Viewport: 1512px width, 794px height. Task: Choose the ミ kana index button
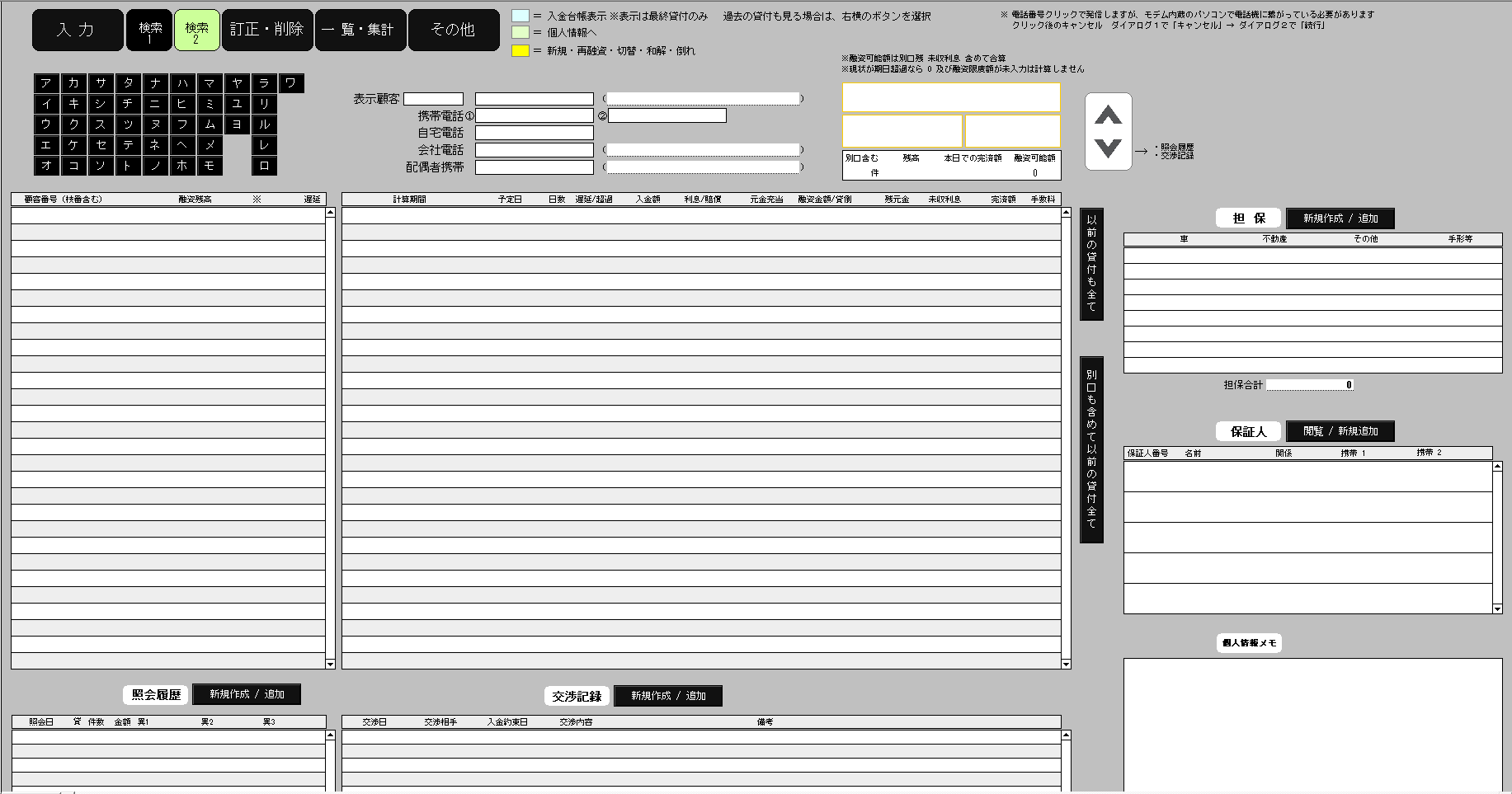(x=210, y=104)
